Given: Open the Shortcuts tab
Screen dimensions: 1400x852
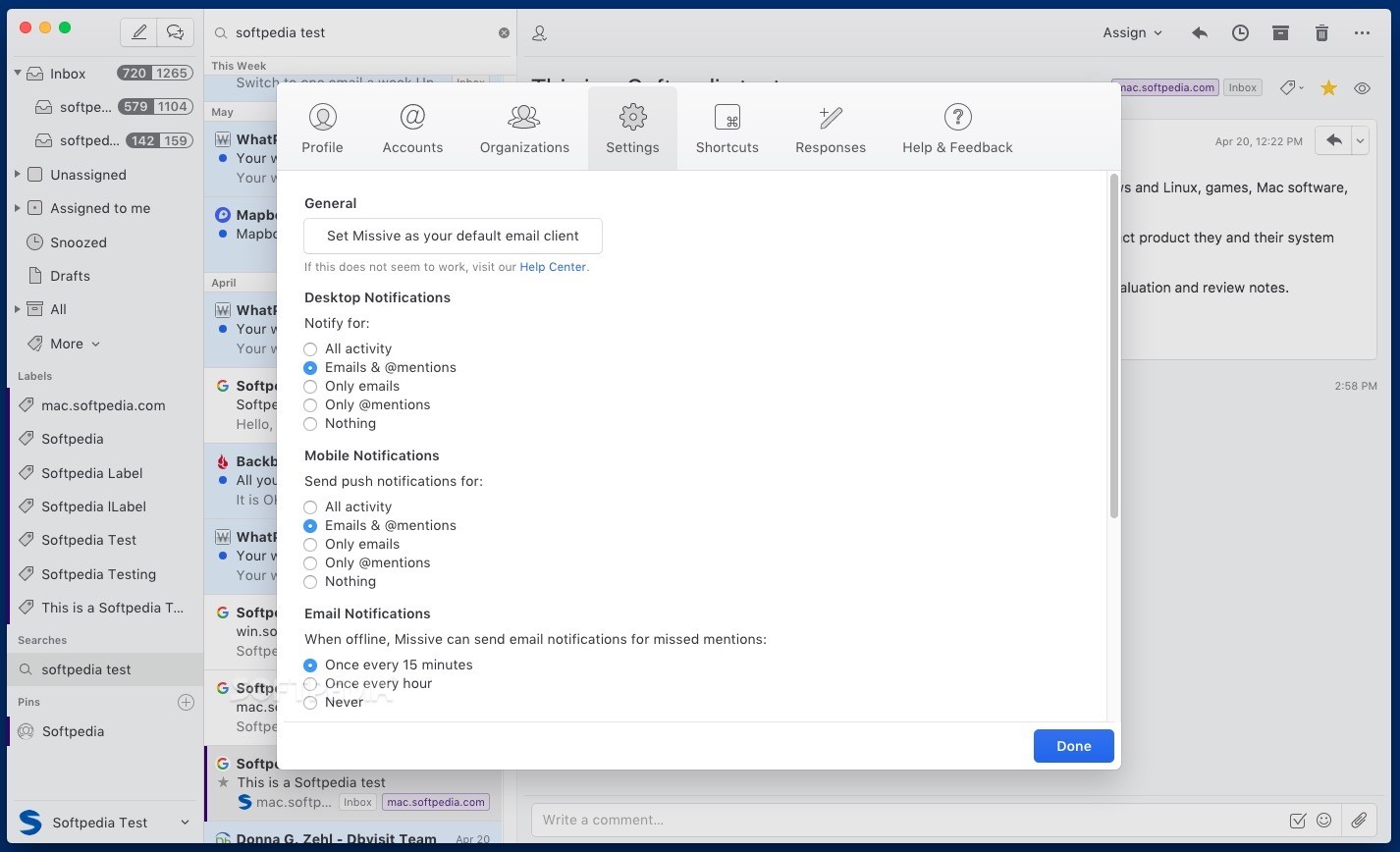Looking at the screenshot, I should click(x=727, y=129).
